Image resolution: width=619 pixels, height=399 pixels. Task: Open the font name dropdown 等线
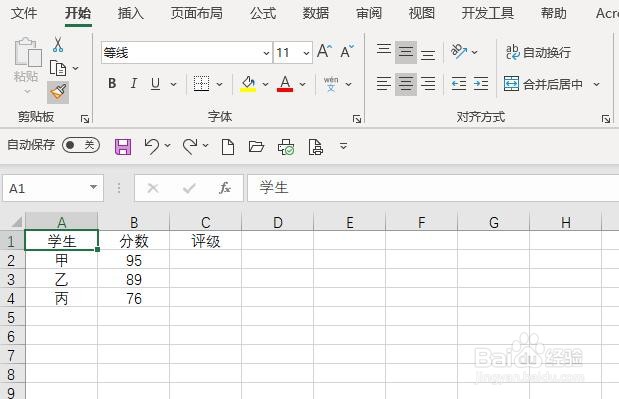(266, 52)
